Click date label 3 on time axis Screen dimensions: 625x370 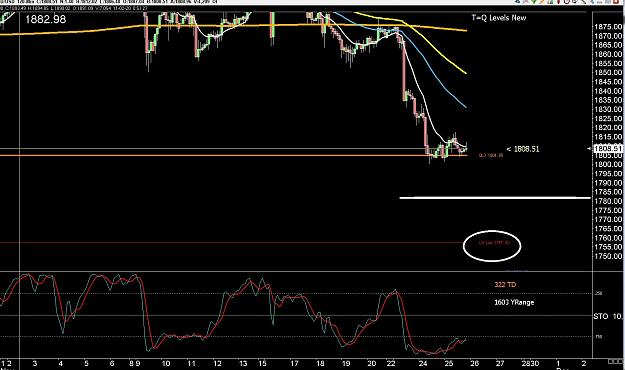click(35, 363)
